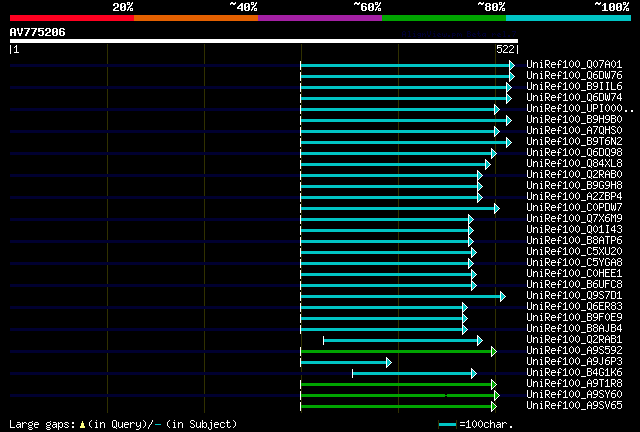The image size is (640, 432).
Task: Click the white query sequence bar
Action: point(264,41)
